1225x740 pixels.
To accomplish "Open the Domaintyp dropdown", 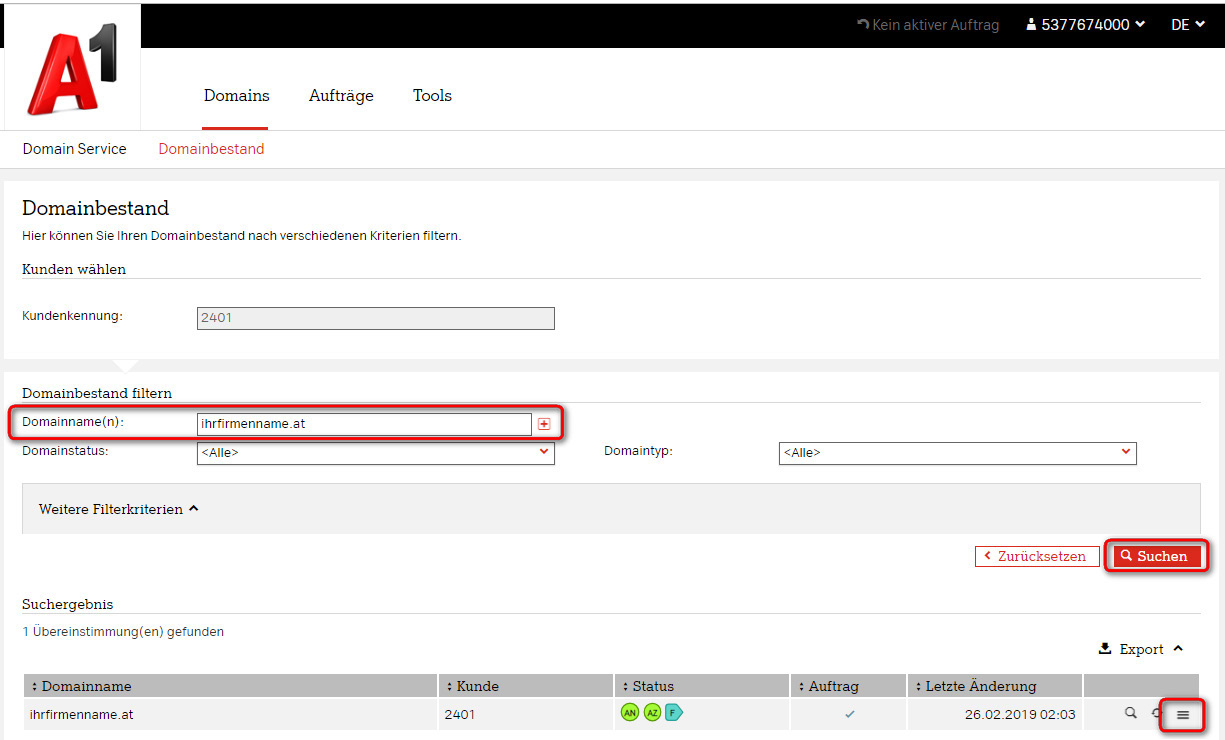I will 958,452.
